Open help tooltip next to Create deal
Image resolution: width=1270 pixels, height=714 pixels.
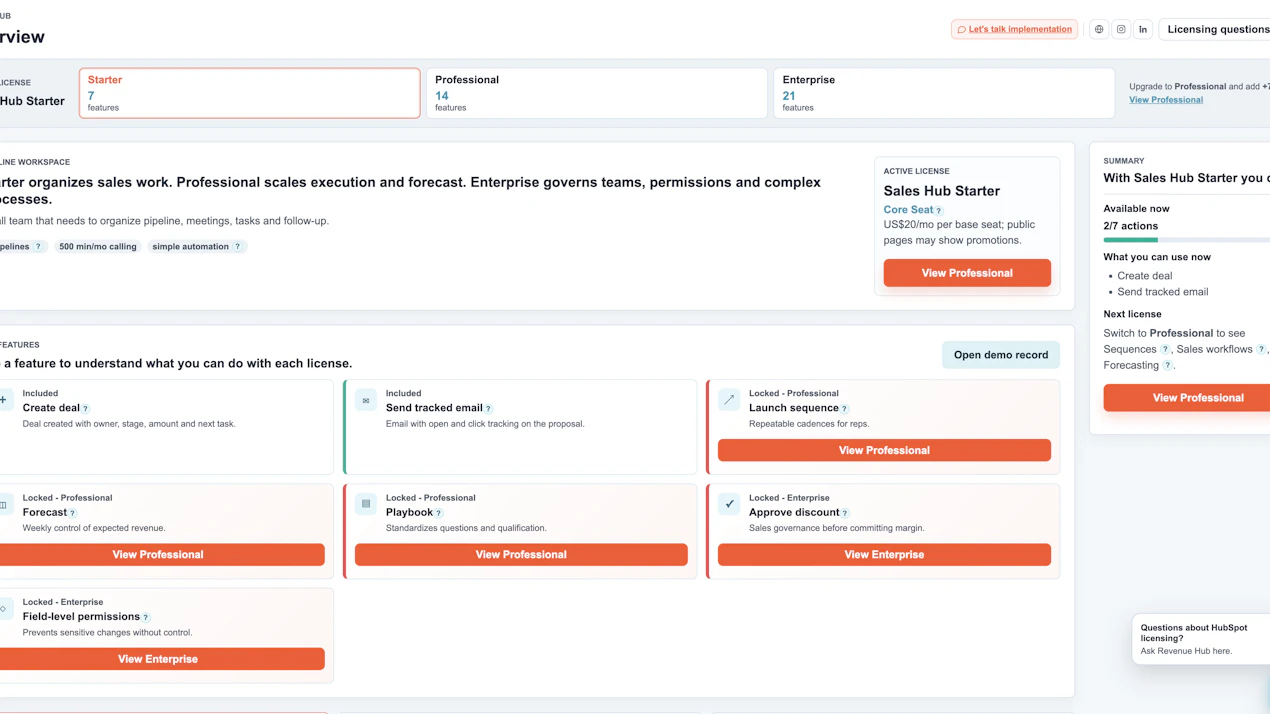pos(86,409)
